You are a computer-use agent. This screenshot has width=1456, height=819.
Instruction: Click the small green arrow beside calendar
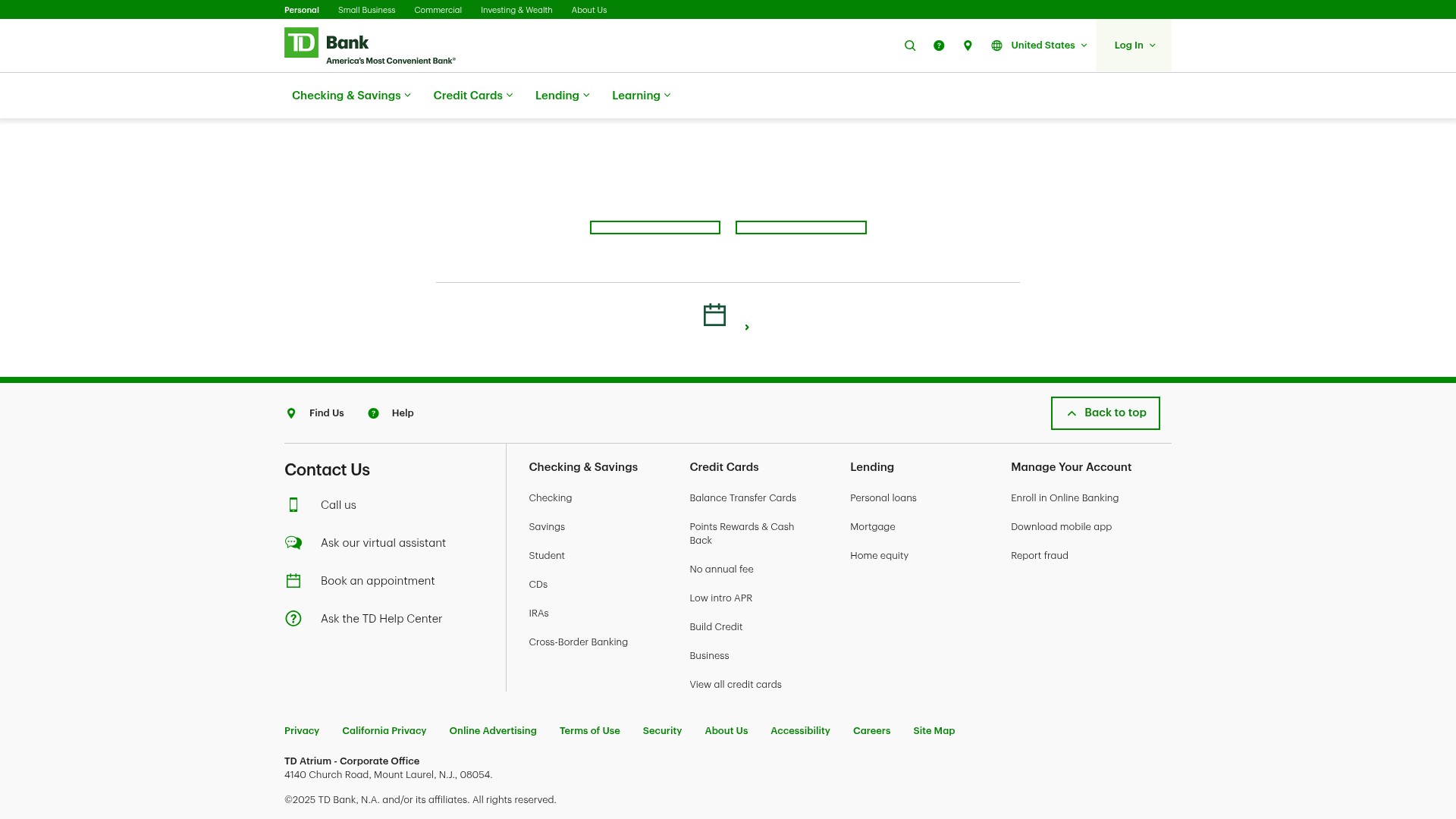coord(747,328)
